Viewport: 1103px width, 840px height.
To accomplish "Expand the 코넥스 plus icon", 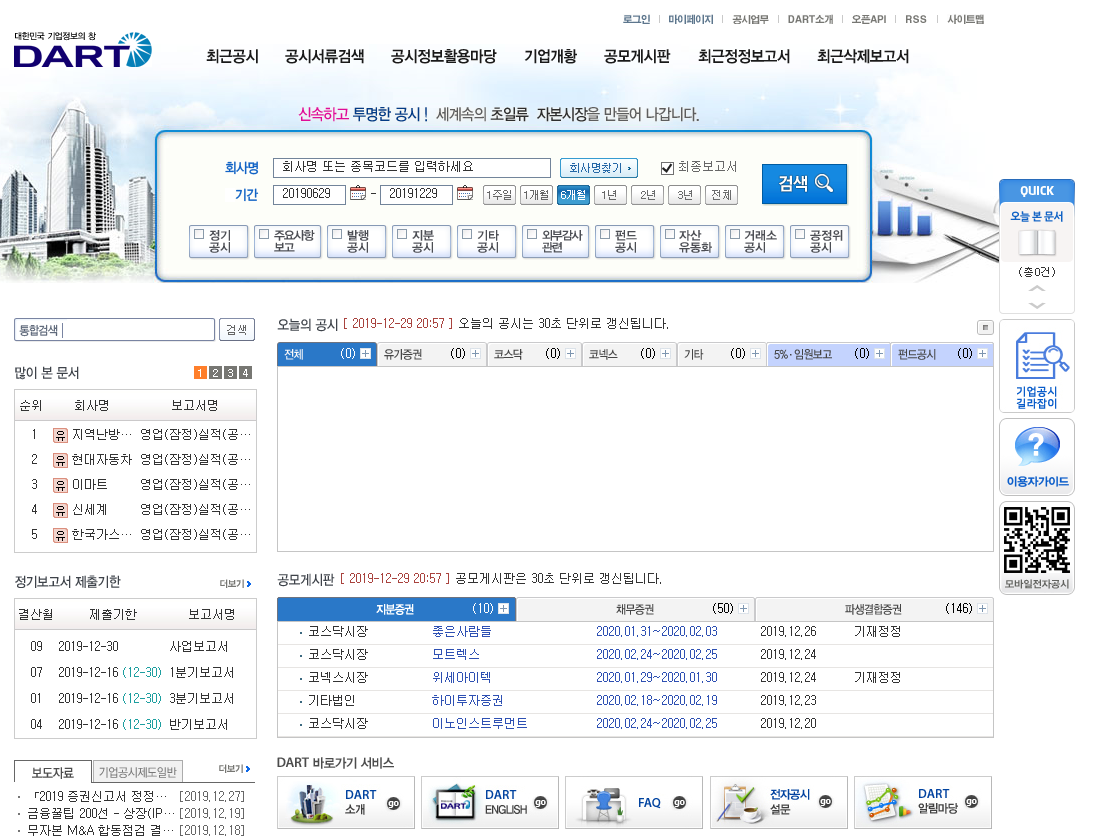I will tap(665, 354).
